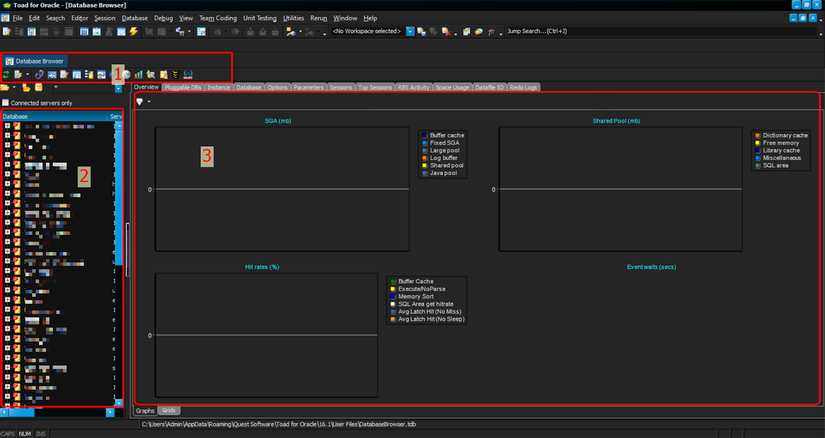The height and width of the screenshot is (438, 825).
Task: Switch to the Space Usage tab
Action: [x=452, y=88]
